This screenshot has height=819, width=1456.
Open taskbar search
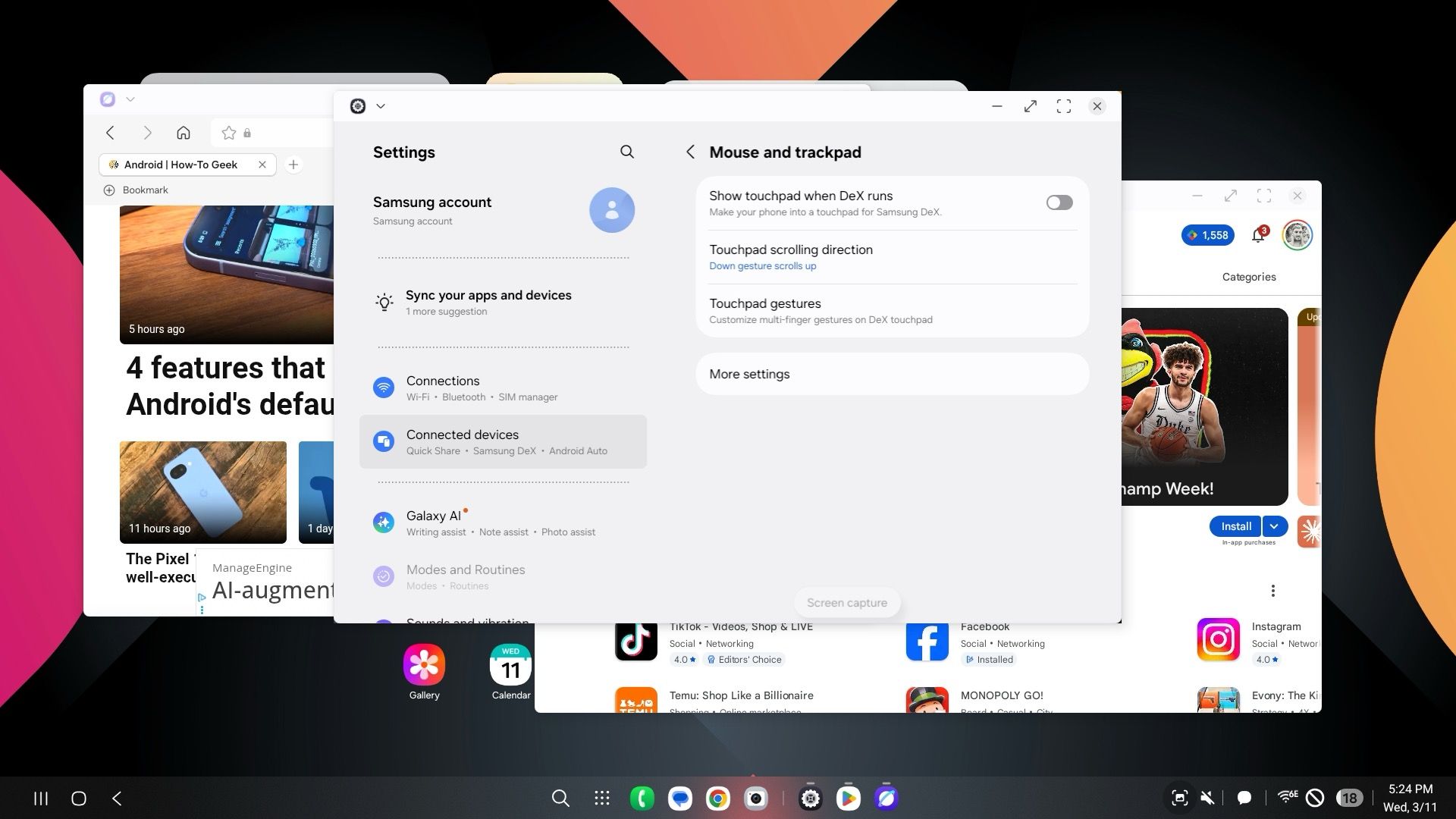tap(560, 799)
